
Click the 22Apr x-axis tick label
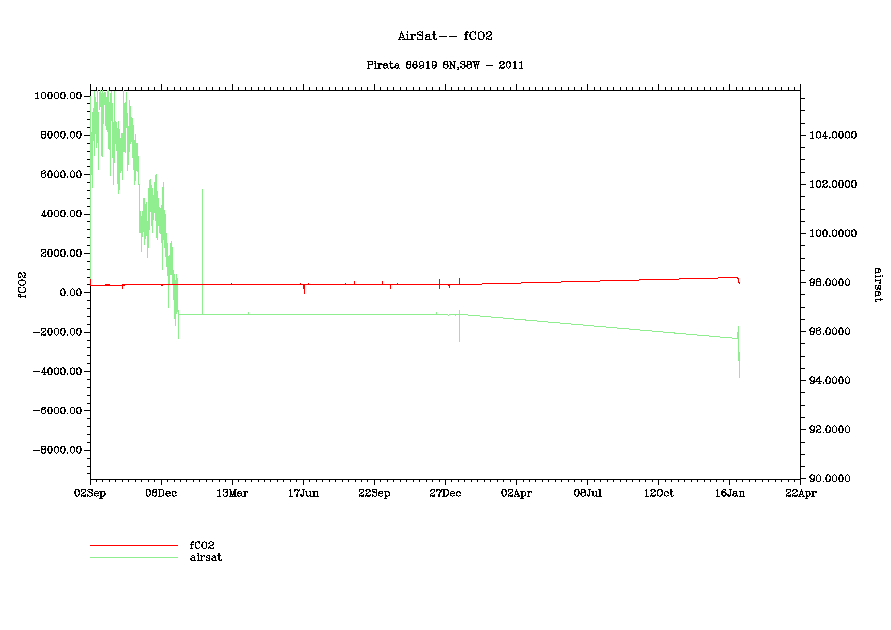(800, 492)
